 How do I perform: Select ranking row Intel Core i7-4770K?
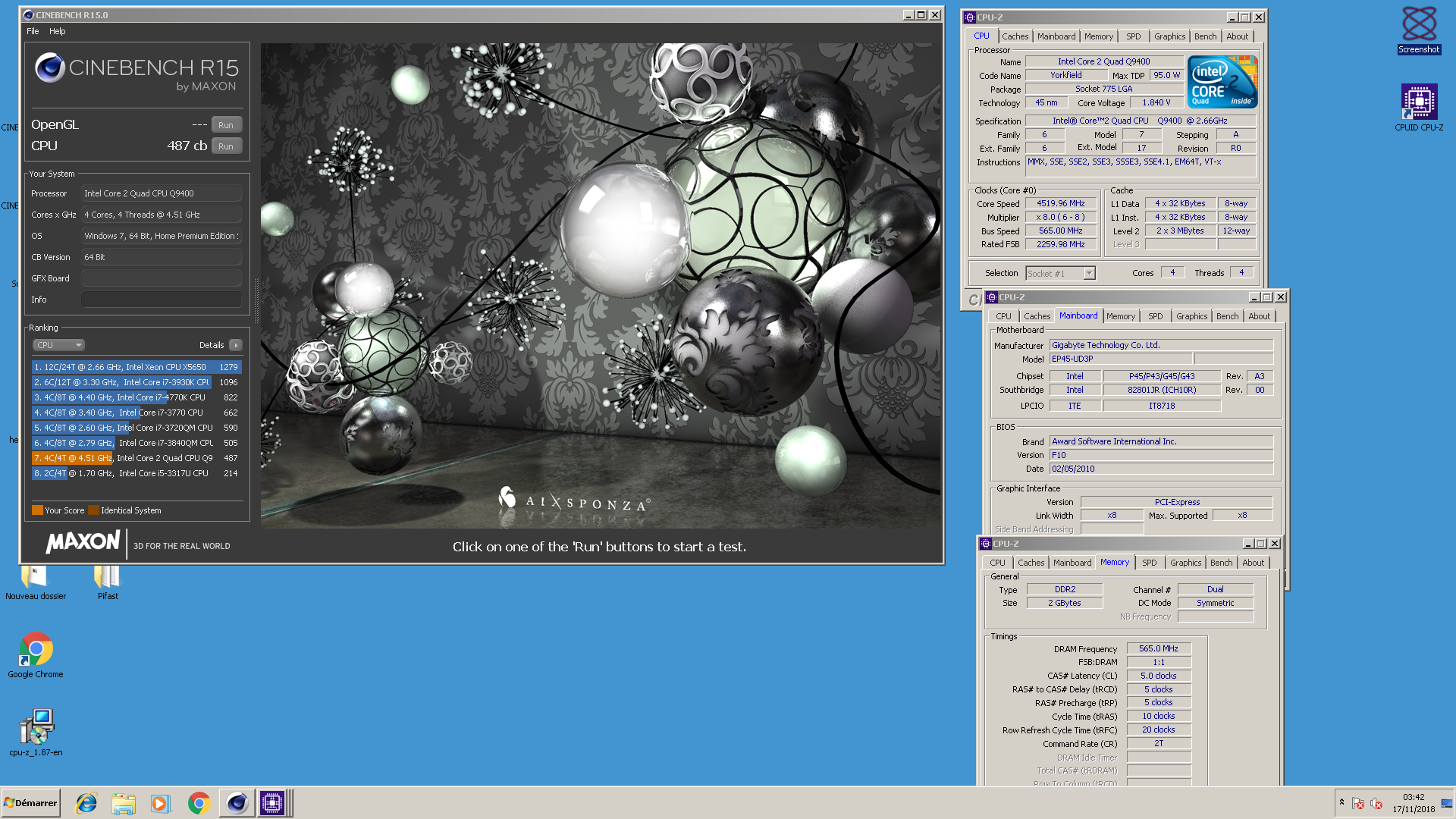[136, 397]
